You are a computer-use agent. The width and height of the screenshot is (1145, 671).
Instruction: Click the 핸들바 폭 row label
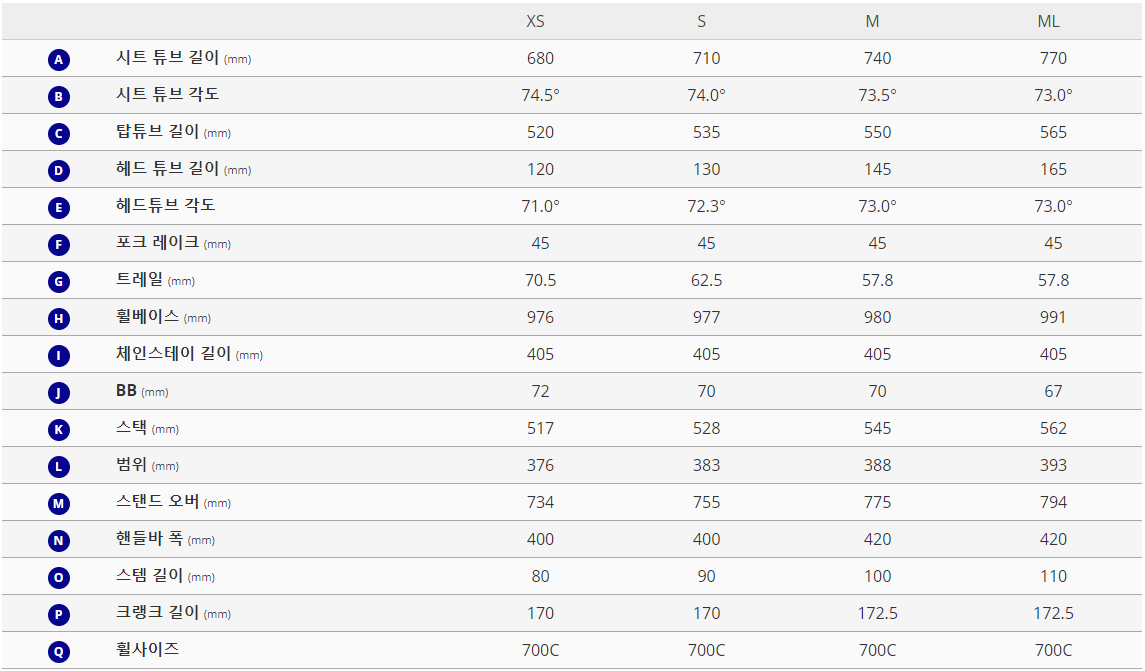(x=150, y=539)
